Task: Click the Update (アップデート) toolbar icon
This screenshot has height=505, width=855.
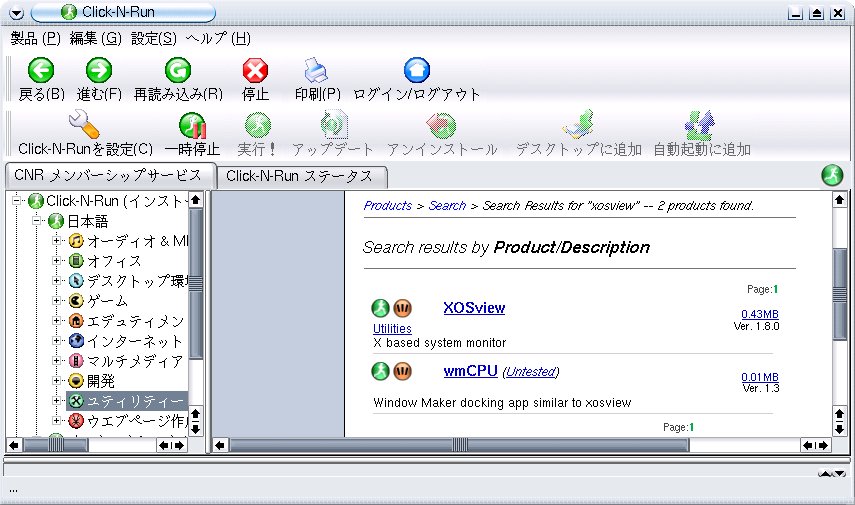Action: [x=333, y=124]
